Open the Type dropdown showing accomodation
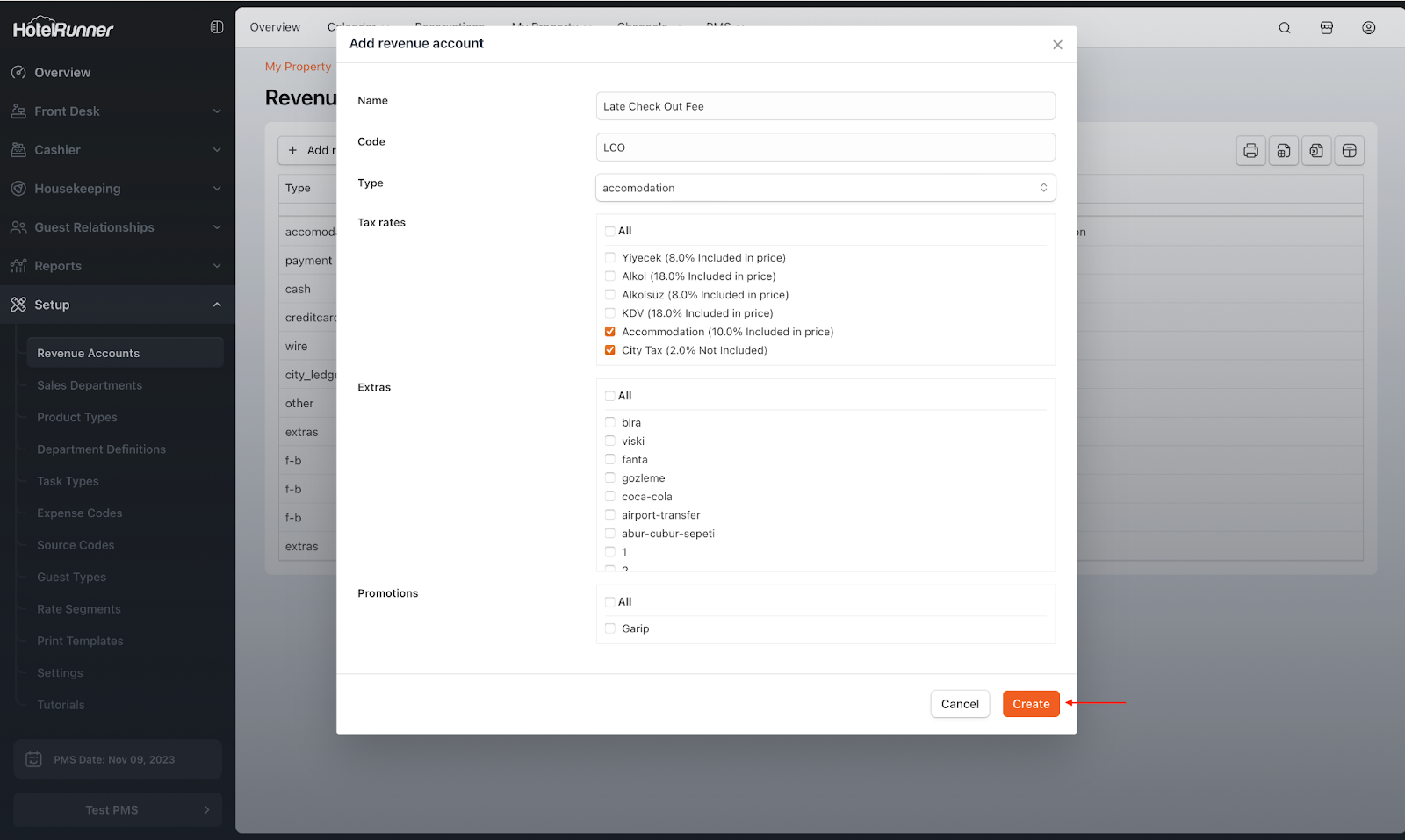This screenshot has width=1405, height=840. point(825,188)
